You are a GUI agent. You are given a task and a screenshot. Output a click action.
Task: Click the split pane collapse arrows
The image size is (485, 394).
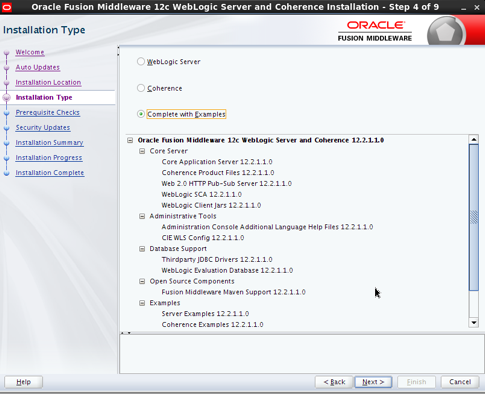126,333
